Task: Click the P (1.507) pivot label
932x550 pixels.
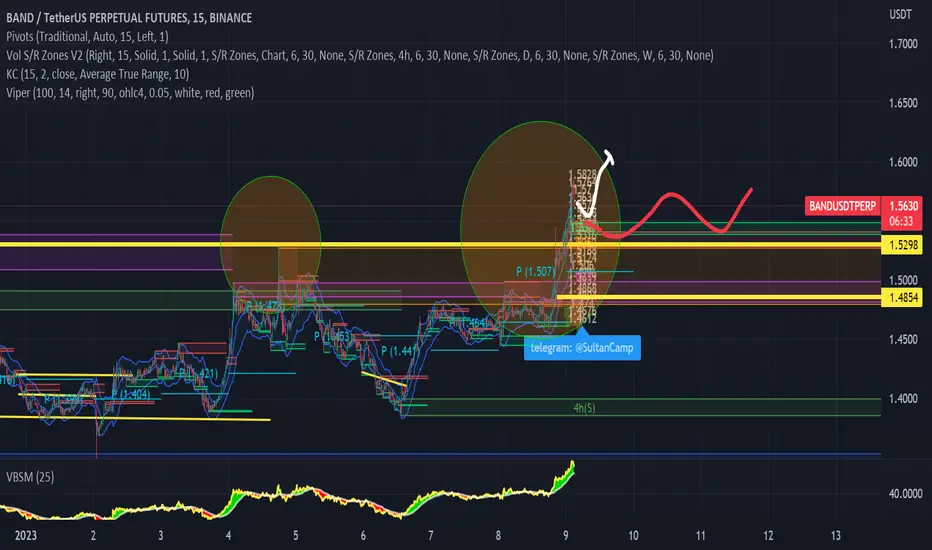Action: pyautogui.click(x=536, y=272)
